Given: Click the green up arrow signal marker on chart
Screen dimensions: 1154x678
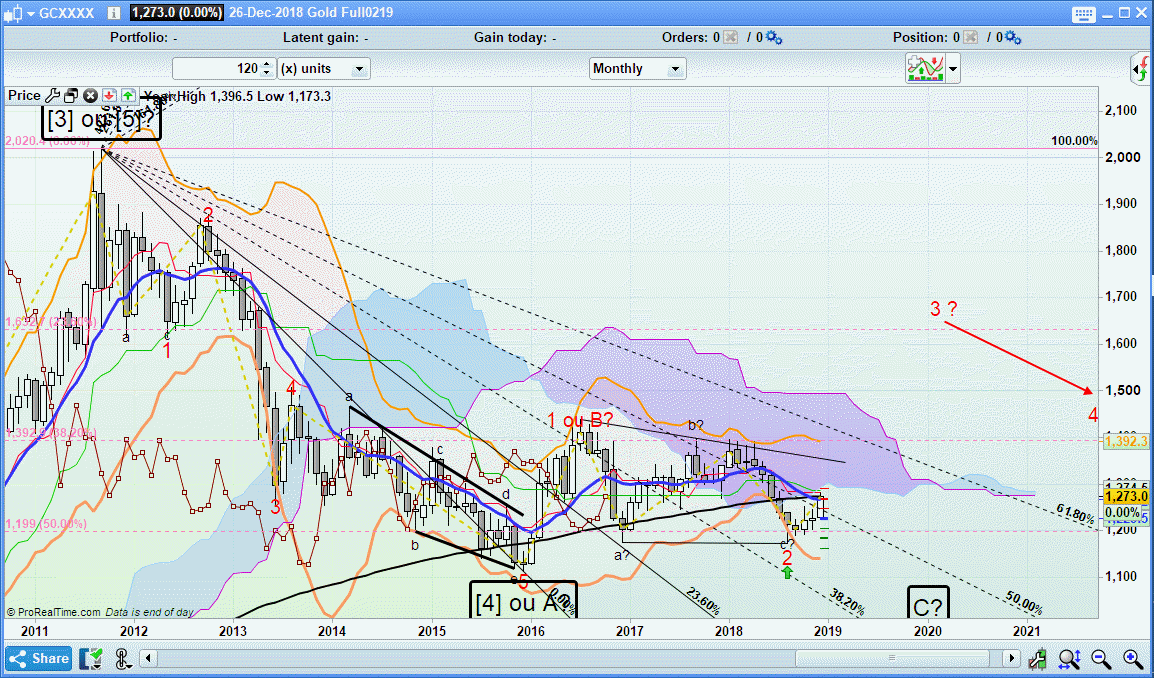Looking at the screenshot, I should pos(787,572).
